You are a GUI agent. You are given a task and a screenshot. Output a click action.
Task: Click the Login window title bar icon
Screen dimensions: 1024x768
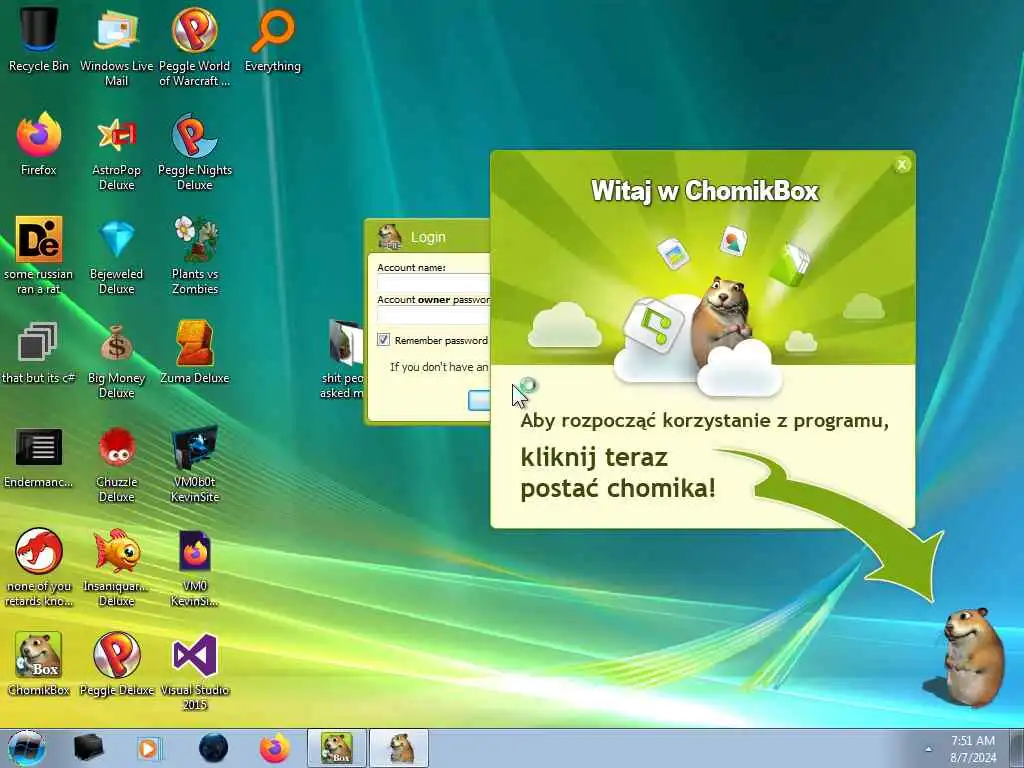tap(390, 236)
